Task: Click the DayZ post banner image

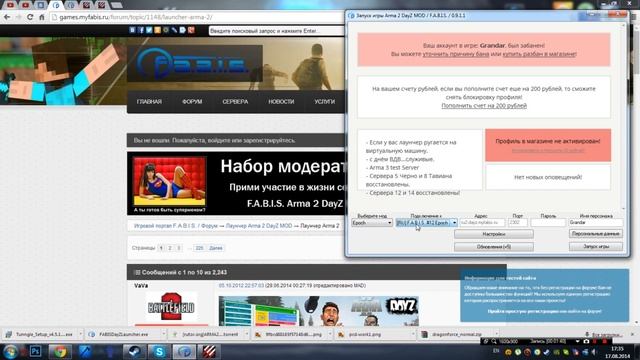Action: pos(319,311)
